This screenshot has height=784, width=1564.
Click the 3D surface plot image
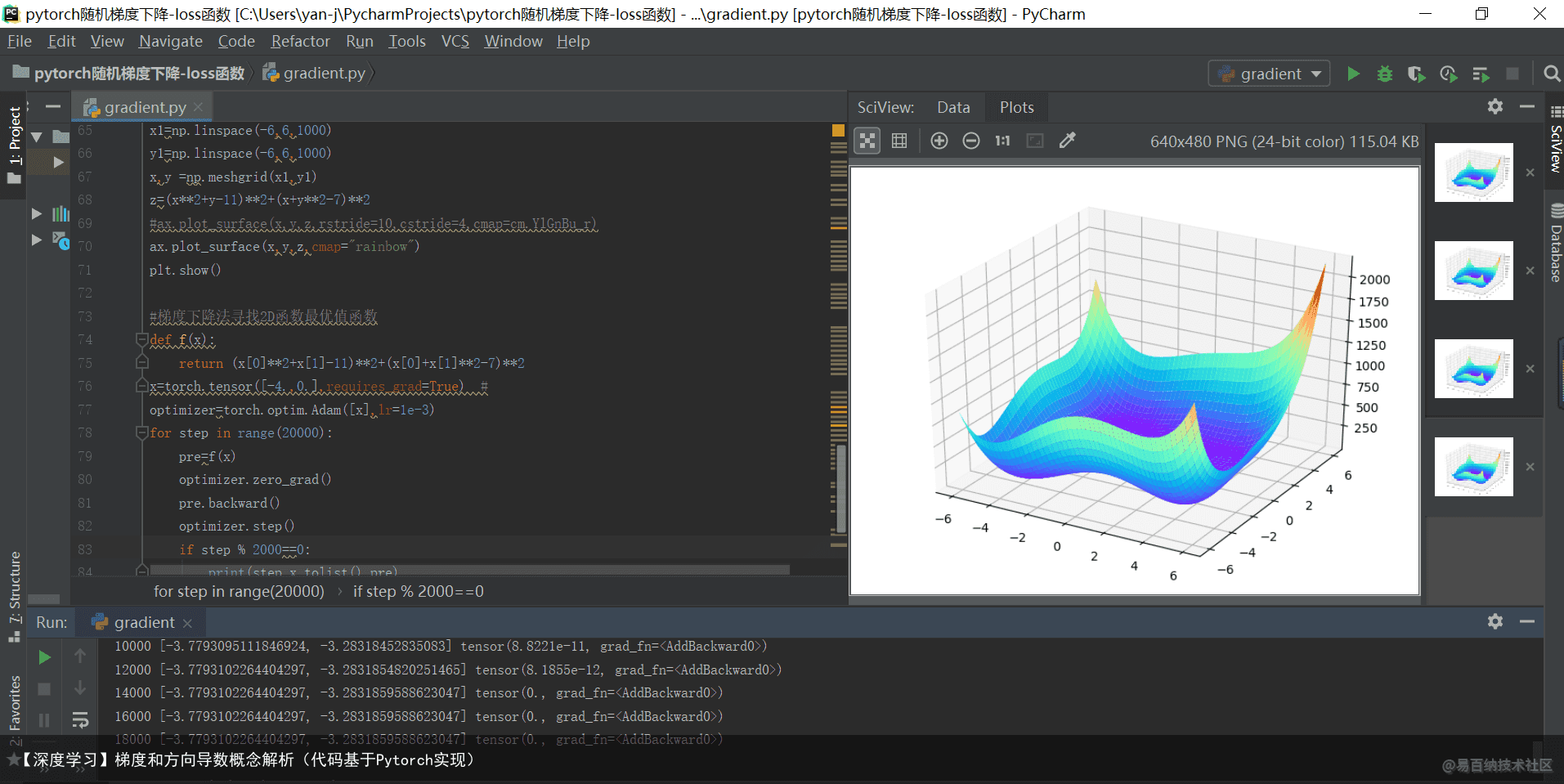click(x=1135, y=381)
